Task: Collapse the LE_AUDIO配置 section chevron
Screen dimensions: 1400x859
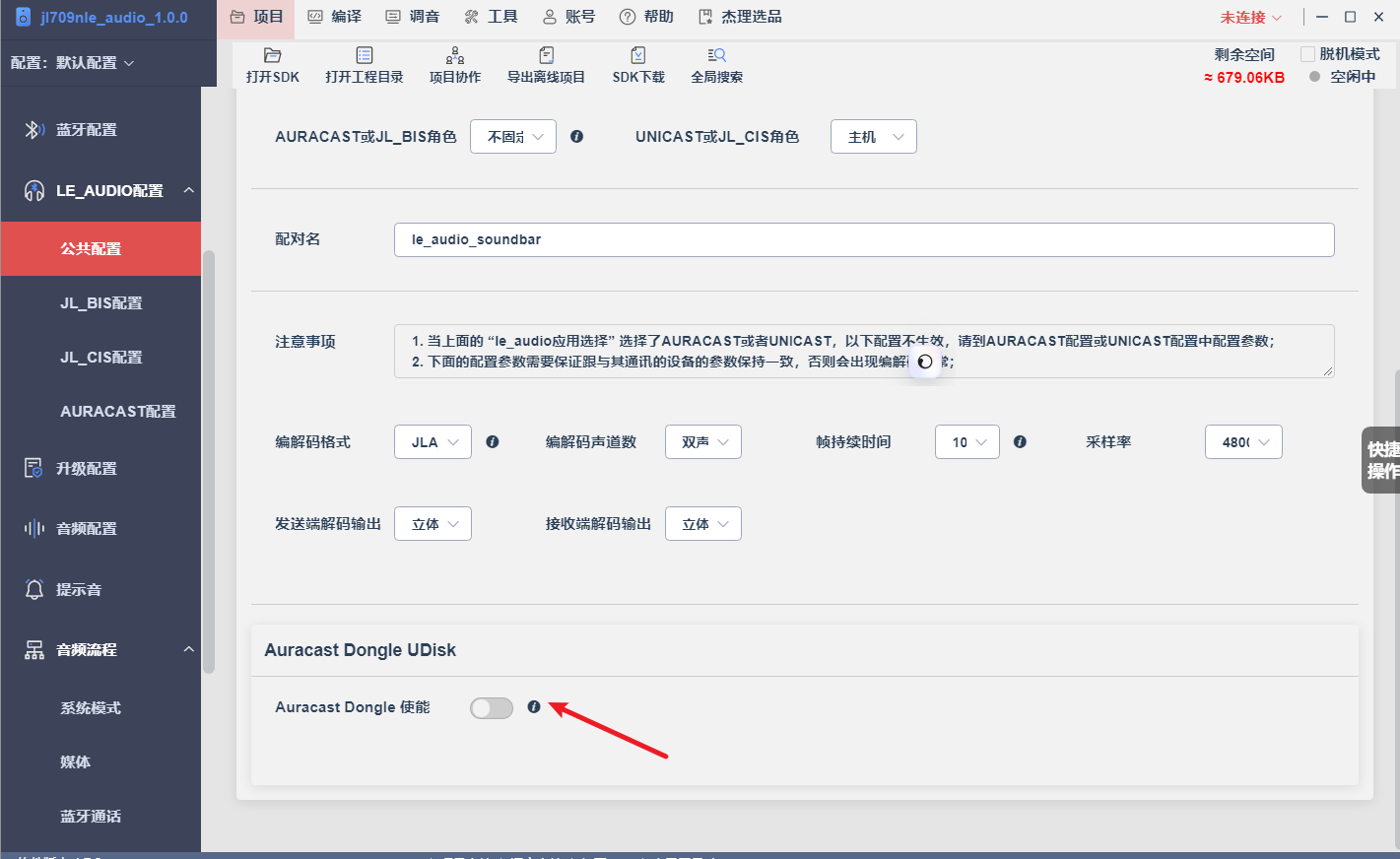Action: tap(188, 190)
